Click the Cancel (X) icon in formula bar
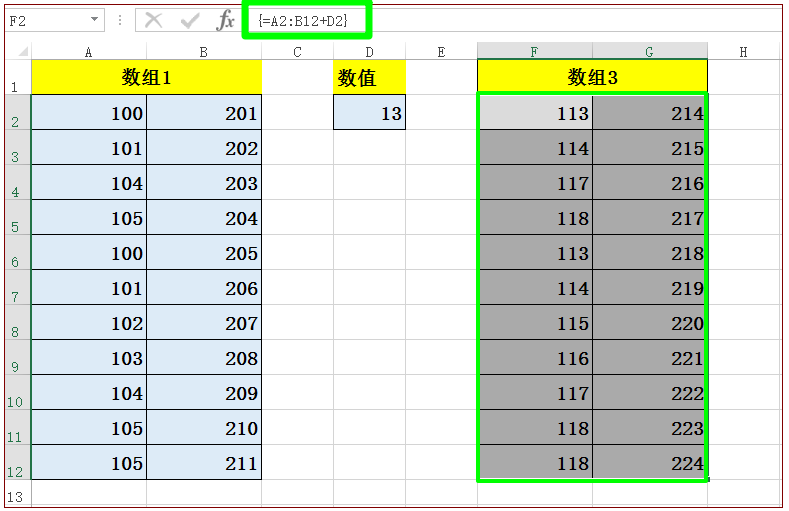The height and width of the screenshot is (511, 789). pos(153,21)
